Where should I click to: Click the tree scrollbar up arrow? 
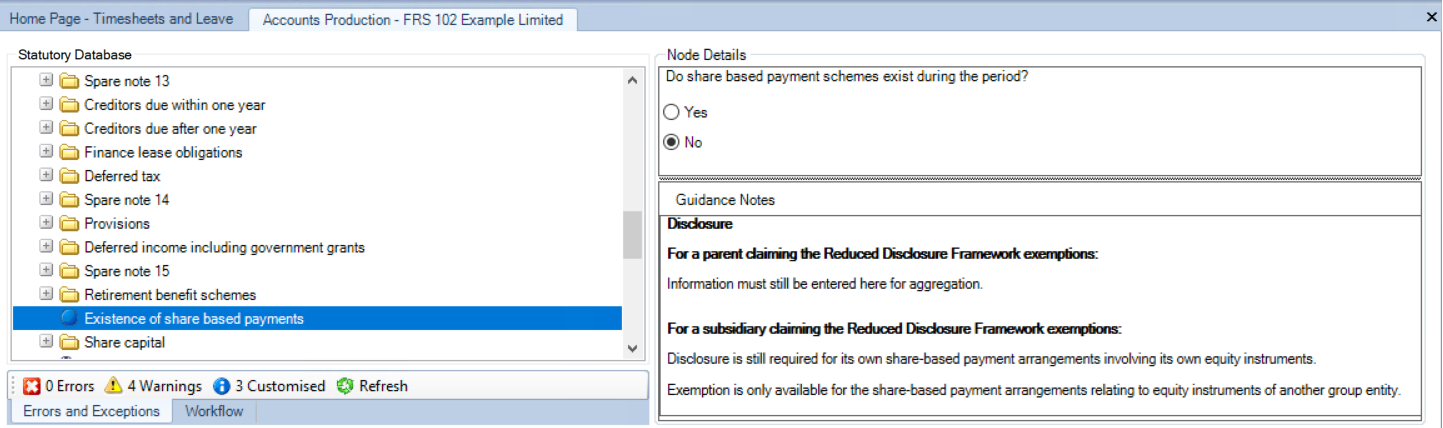[632, 81]
